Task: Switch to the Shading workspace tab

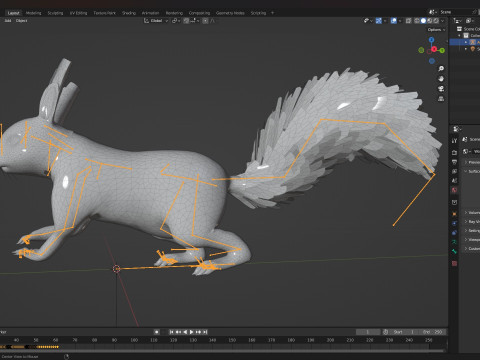Action: 129,13
